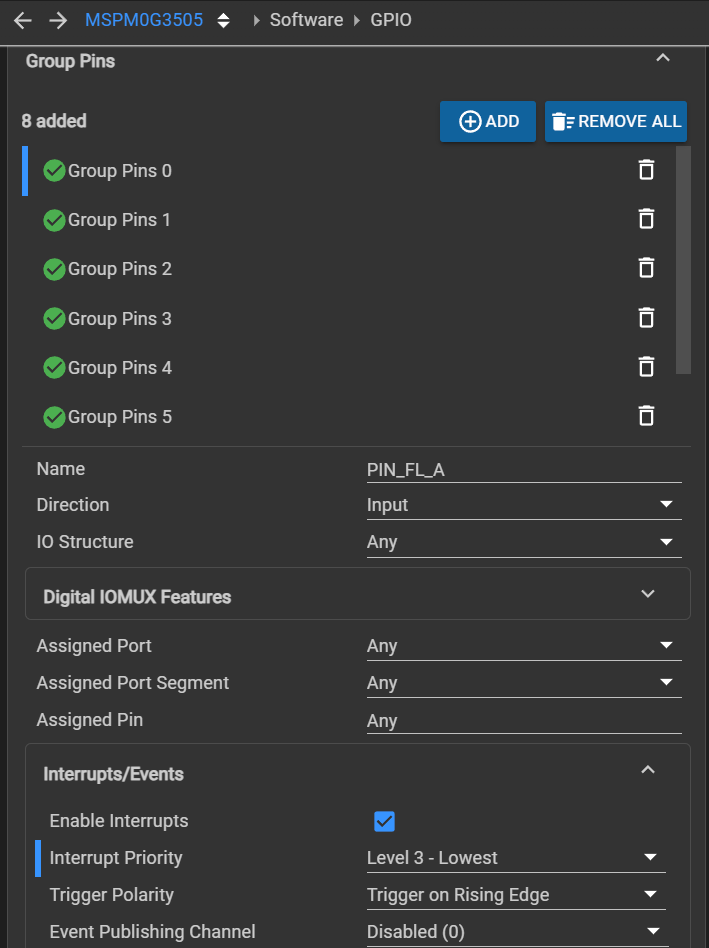Image resolution: width=709 pixels, height=948 pixels.
Task: Collapse the Interrupts/Events section
Action: point(648,770)
